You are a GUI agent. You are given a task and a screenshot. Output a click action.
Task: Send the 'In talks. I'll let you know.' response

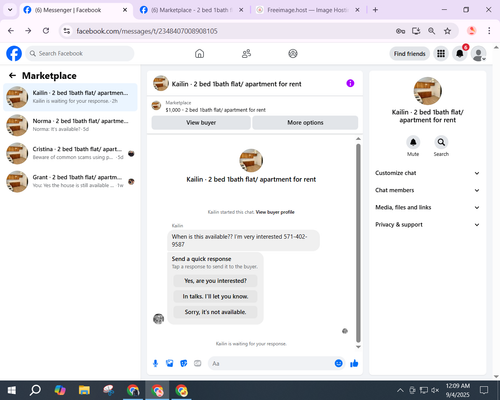coord(215,296)
